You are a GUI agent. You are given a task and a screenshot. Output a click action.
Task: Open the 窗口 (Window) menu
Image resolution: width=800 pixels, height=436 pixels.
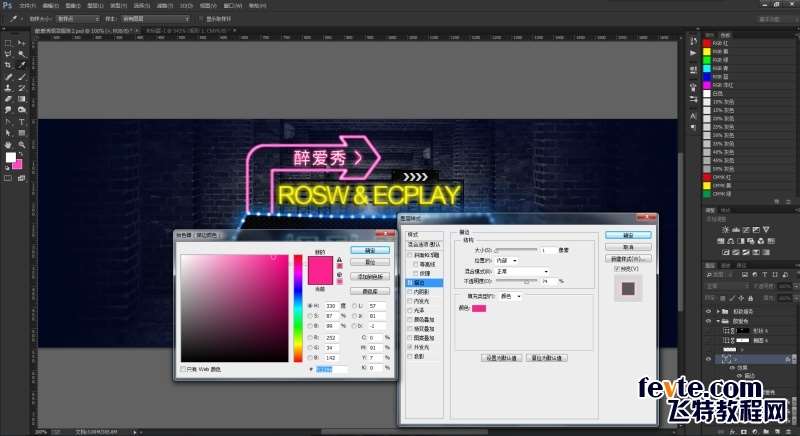pos(233,6)
